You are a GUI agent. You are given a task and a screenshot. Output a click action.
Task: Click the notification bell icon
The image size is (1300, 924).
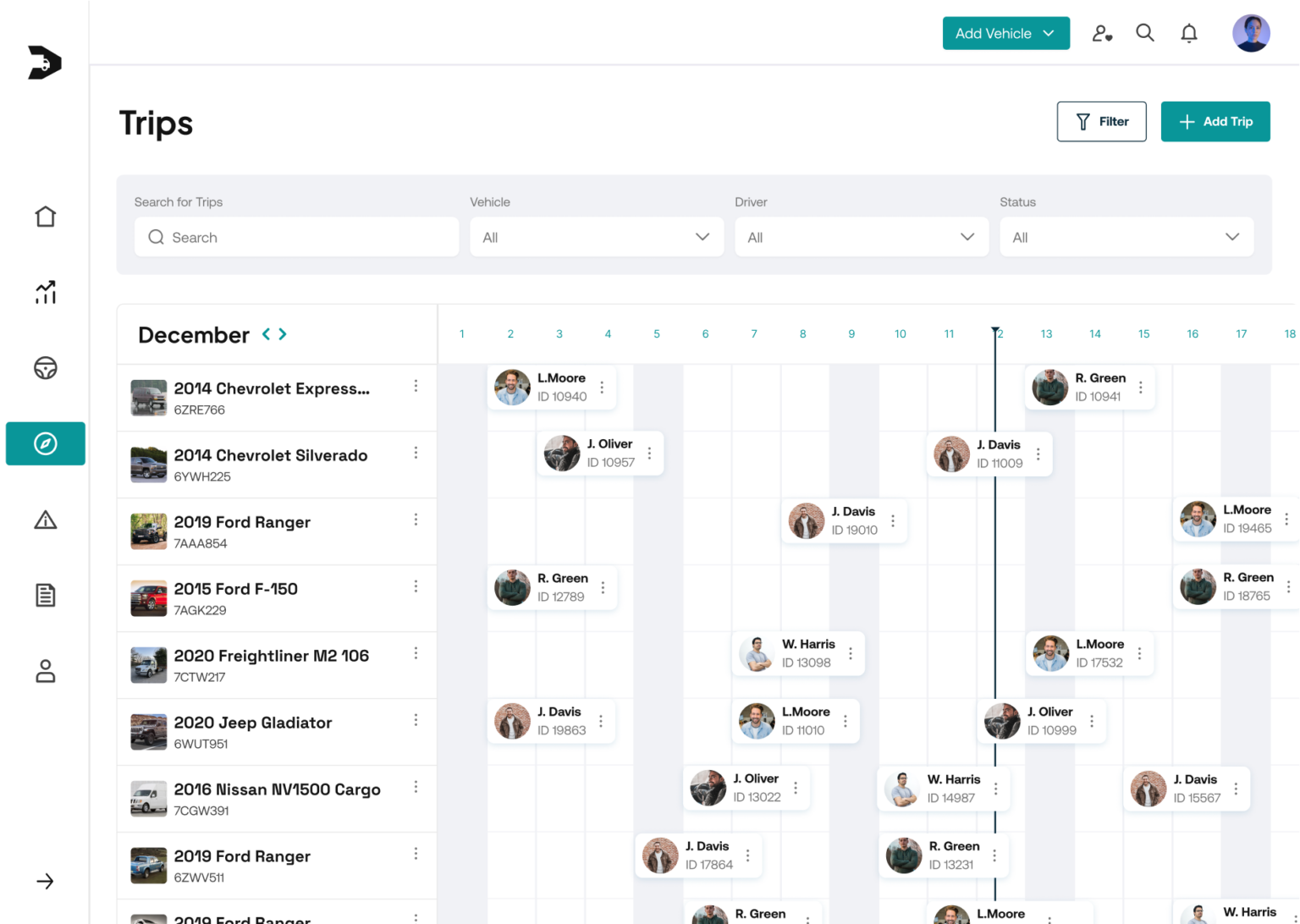(x=1189, y=33)
